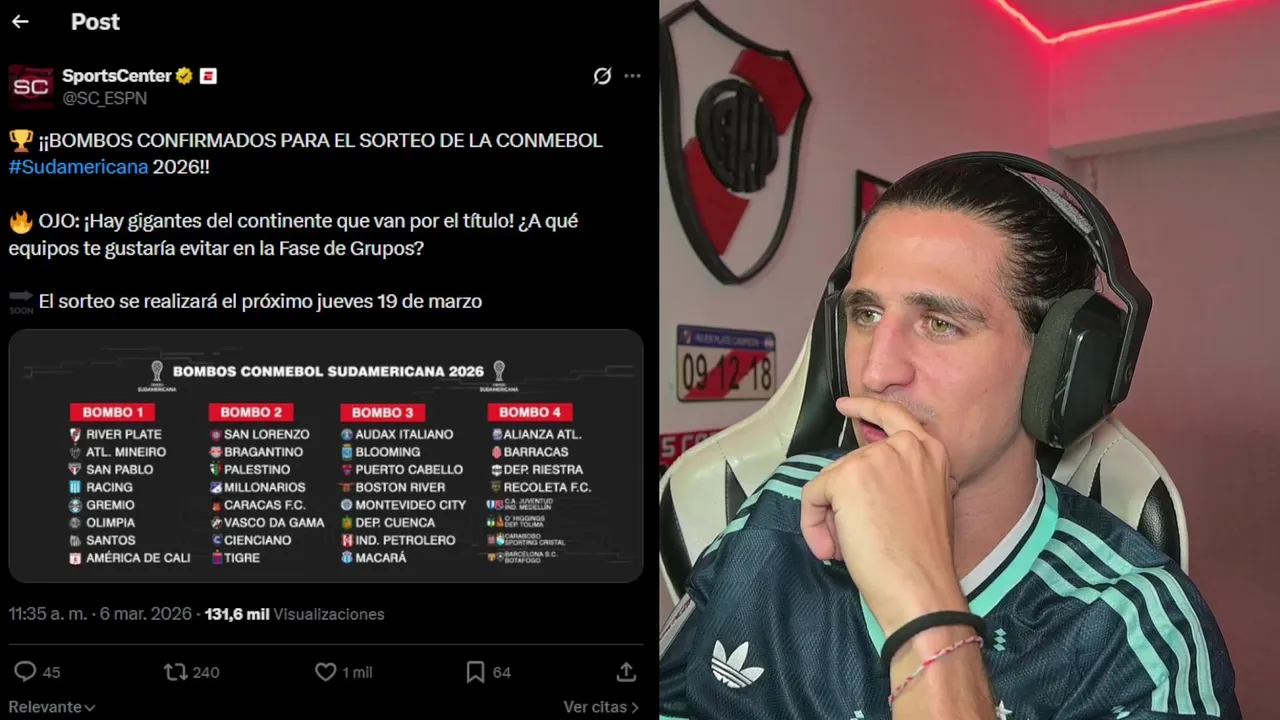Screen dimensions: 1280x720
Task: Click the Post header title
Action: 95,22
